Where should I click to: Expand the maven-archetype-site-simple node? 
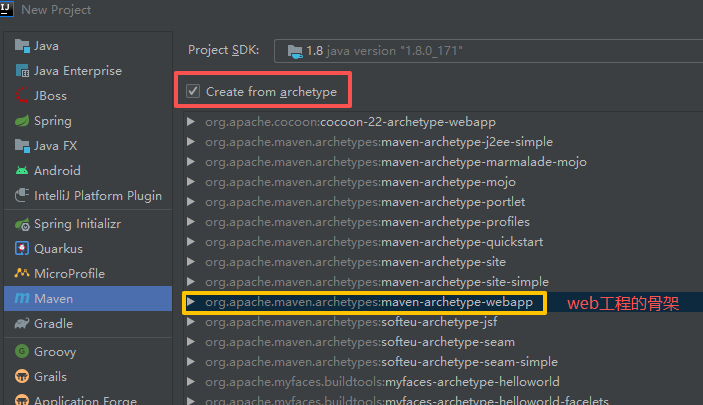[x=191, y=282]
